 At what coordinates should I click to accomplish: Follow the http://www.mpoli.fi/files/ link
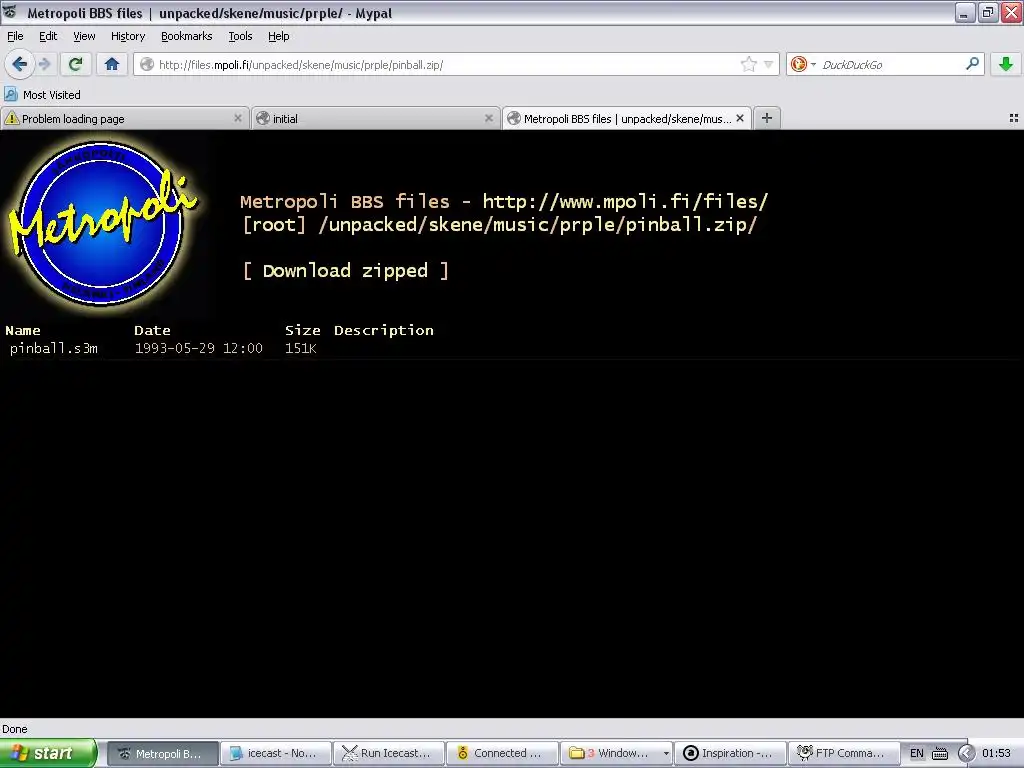point(625,201)
